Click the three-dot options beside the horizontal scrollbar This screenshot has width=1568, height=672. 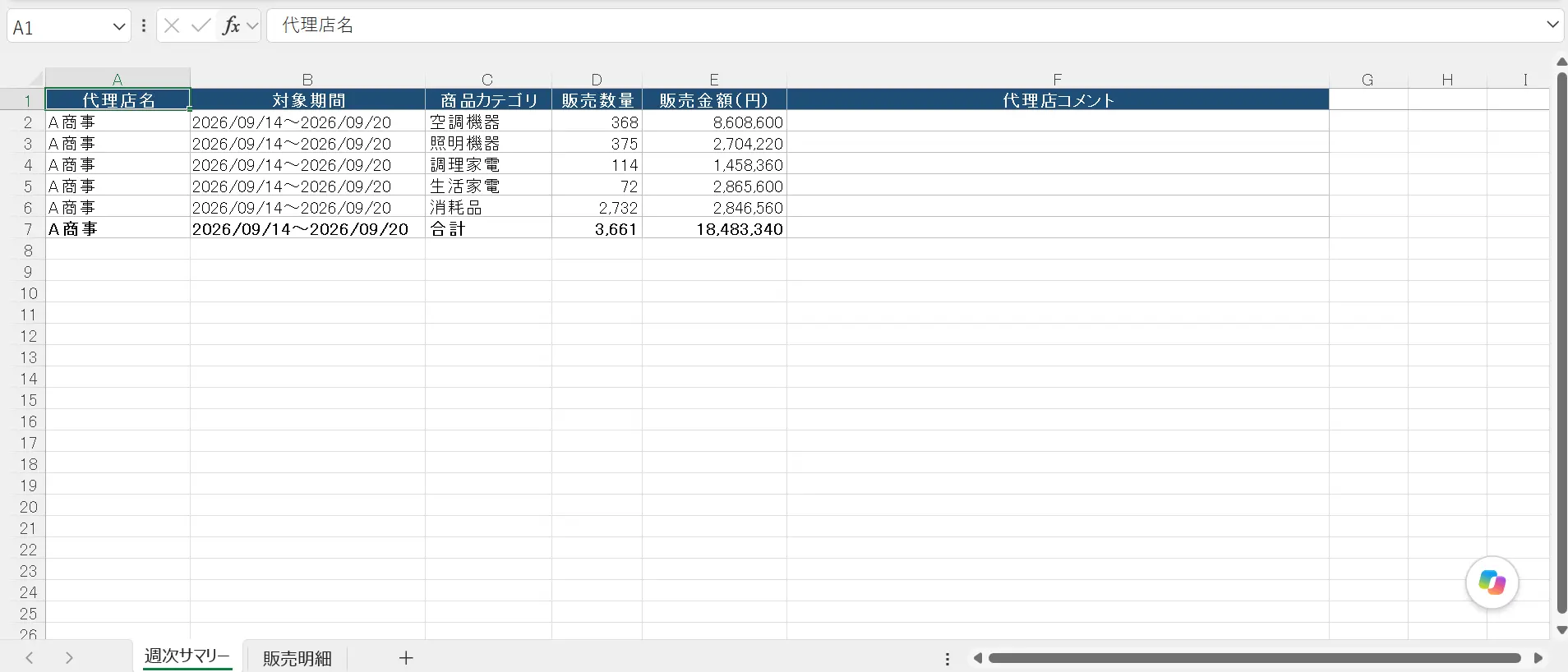(x=948, y=659)
